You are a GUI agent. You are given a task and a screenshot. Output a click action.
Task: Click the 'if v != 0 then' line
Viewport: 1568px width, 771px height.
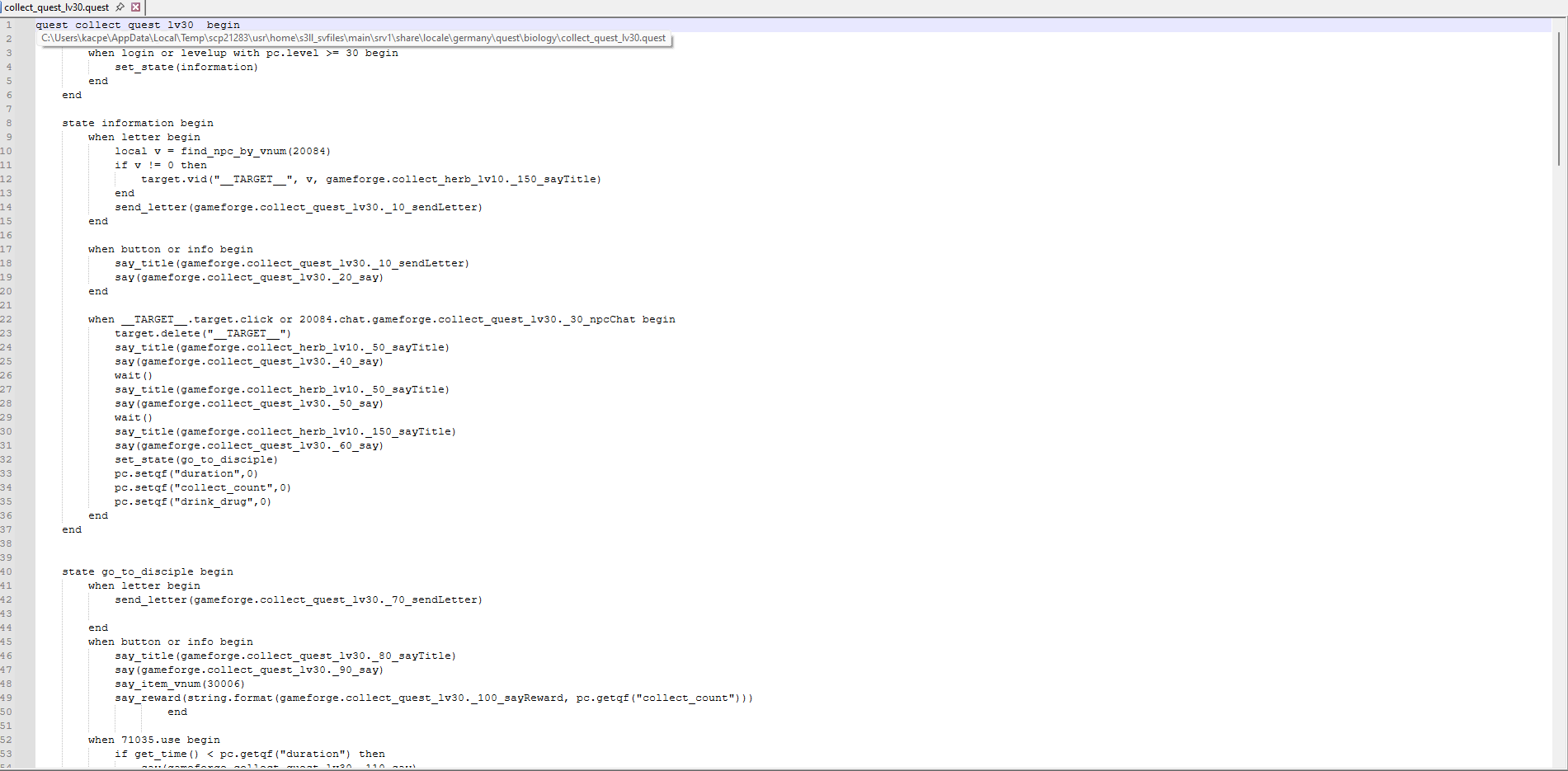[160, 166]
